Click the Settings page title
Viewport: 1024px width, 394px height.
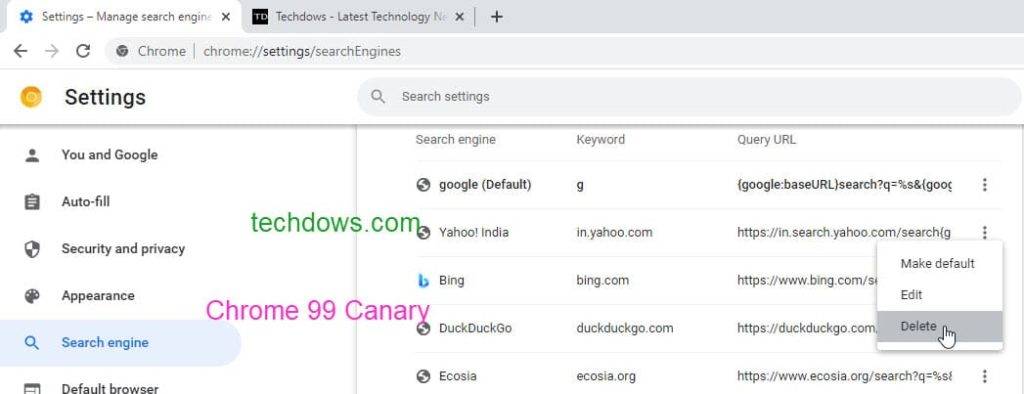click(x=105, y=97)
